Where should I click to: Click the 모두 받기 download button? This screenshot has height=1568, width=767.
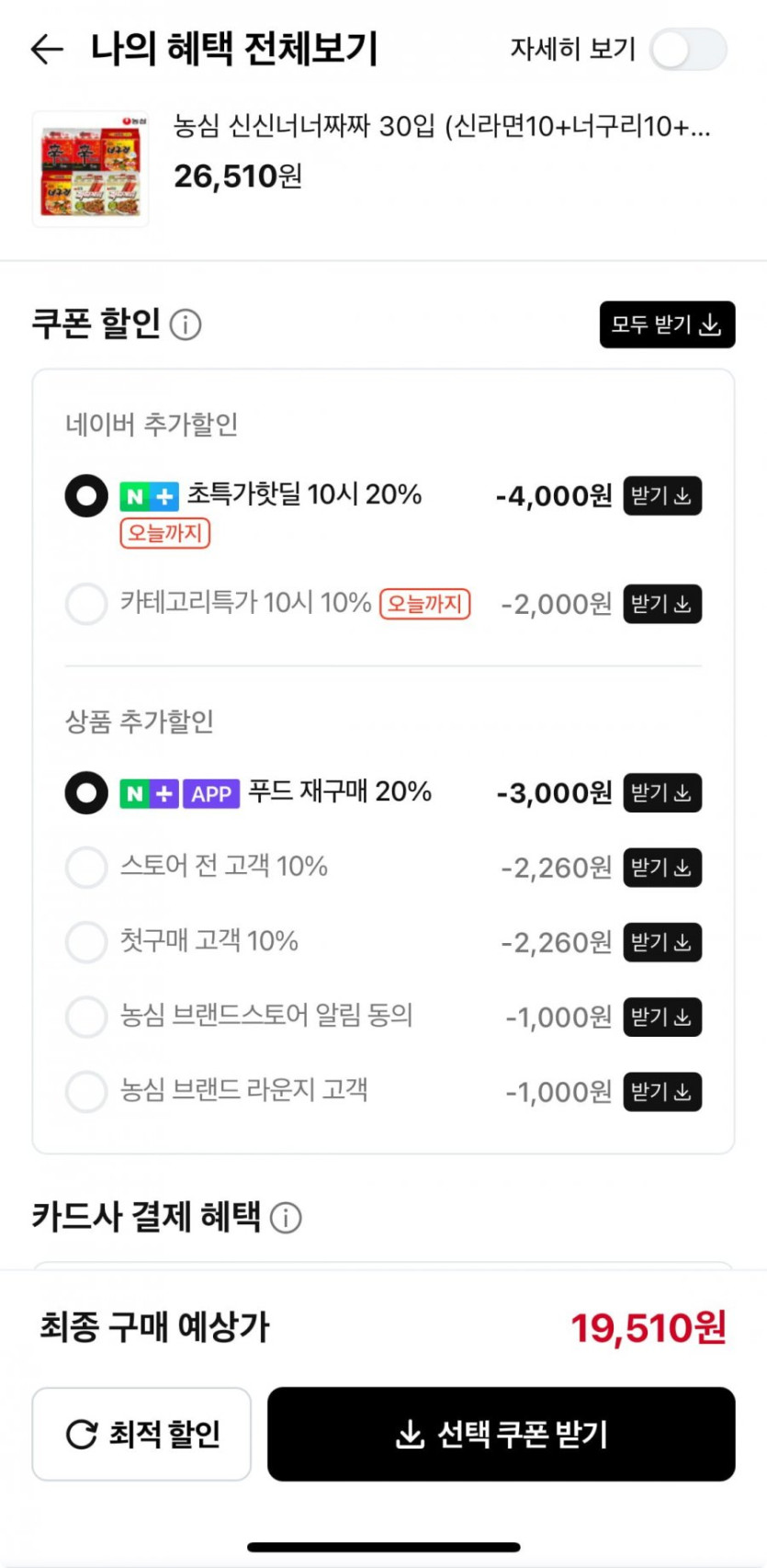[x=667, y=324]
